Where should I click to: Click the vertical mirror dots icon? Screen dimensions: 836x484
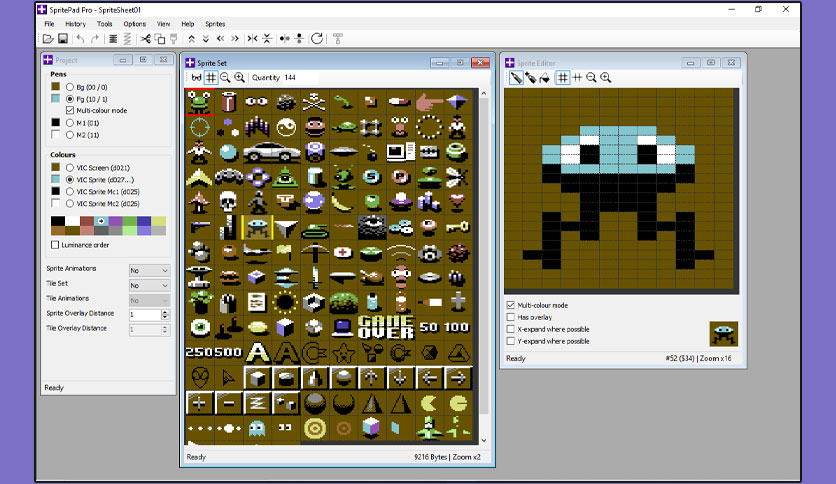[299, 38]
